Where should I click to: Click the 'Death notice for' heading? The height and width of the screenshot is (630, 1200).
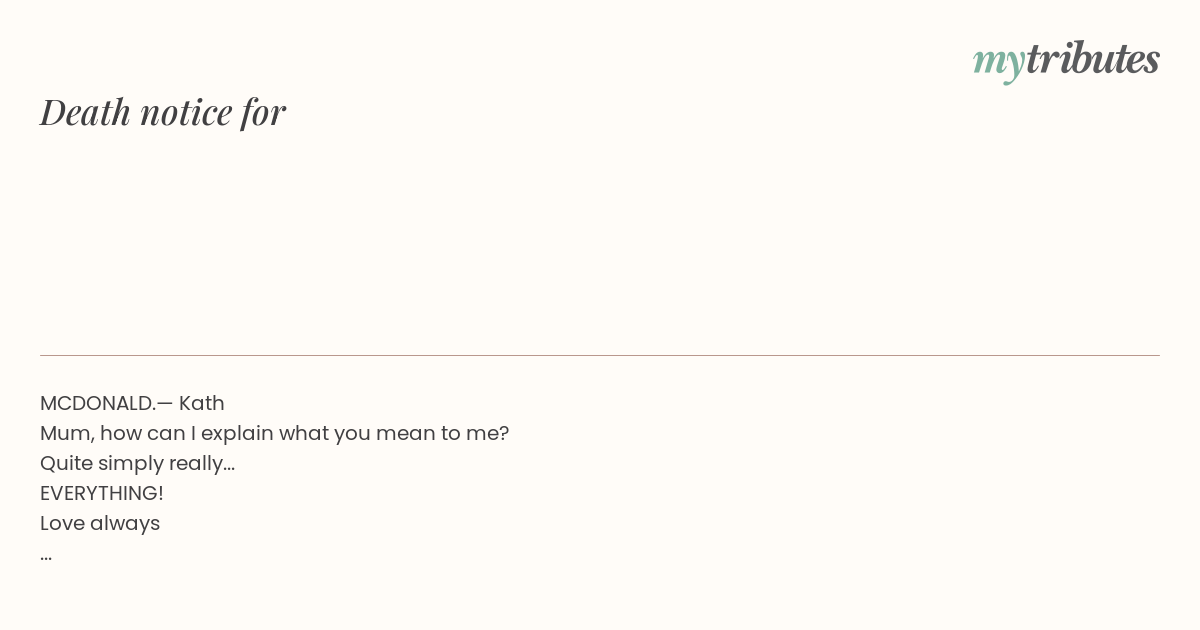click(x=163, y=112)
